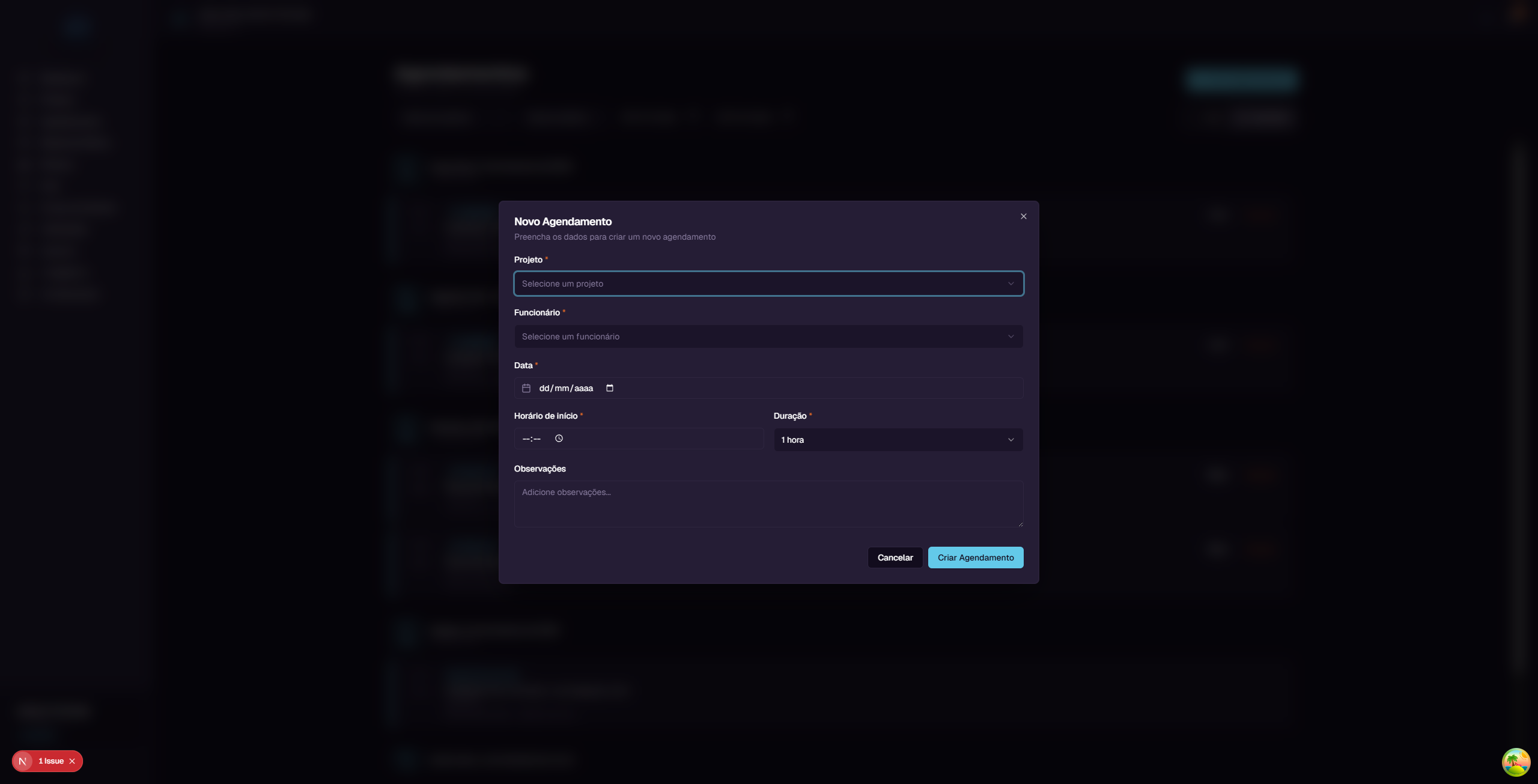Open the 1 Issue notification badge
Screen dimensions: 1538x784
pyautogui.click(x=51, y=761)
